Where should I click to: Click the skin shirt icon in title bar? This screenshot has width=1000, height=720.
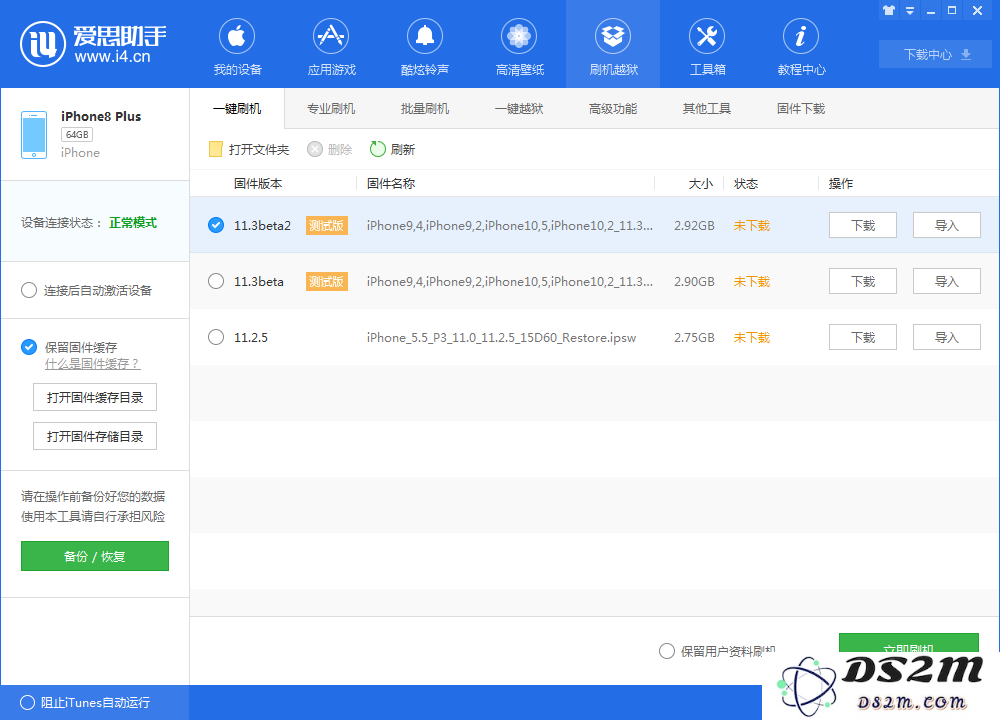(x=889, y=10)
